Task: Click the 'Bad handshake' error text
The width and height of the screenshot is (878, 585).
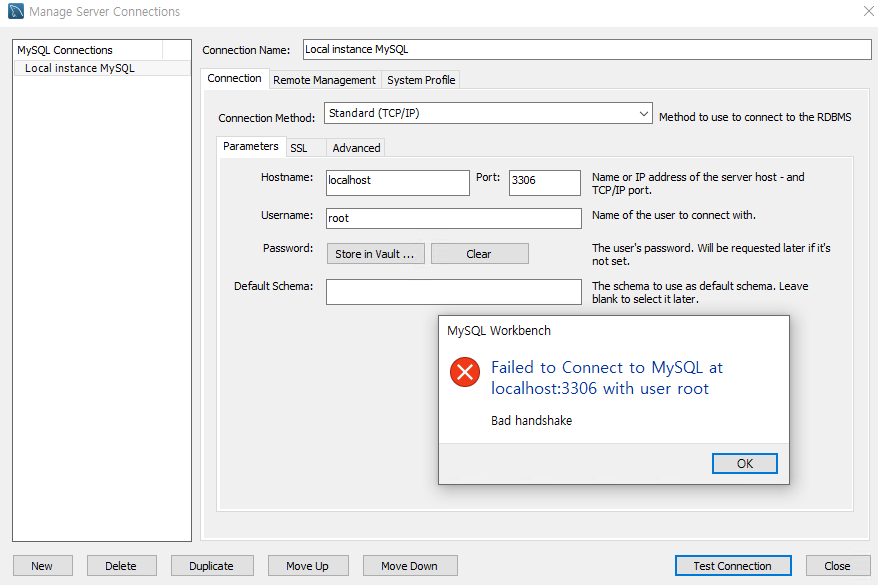Action: tap(531, 420)
